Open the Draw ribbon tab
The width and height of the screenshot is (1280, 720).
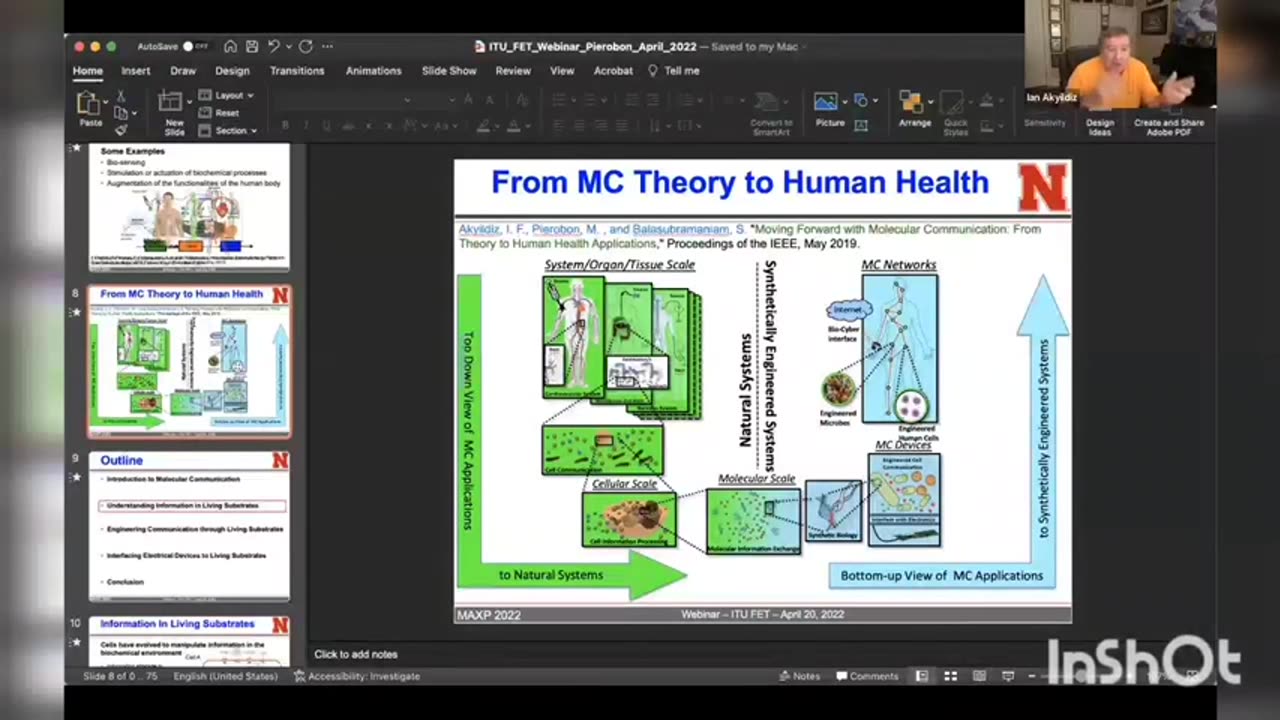pyautogui.click(x=183, y=71)
